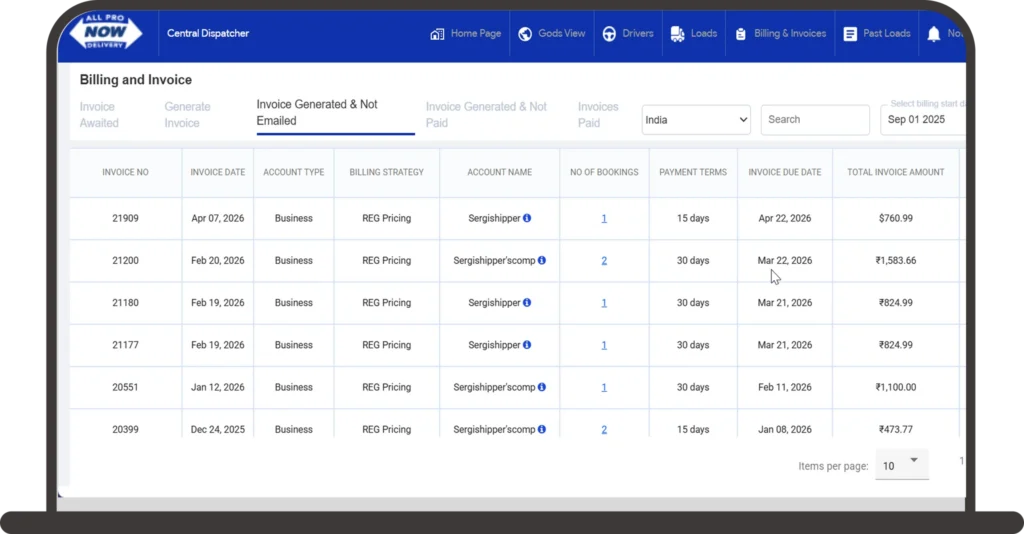The height and width of the screenshot is (534, 1024).
Task: Click the Search input field
Action: pos(815,120)
